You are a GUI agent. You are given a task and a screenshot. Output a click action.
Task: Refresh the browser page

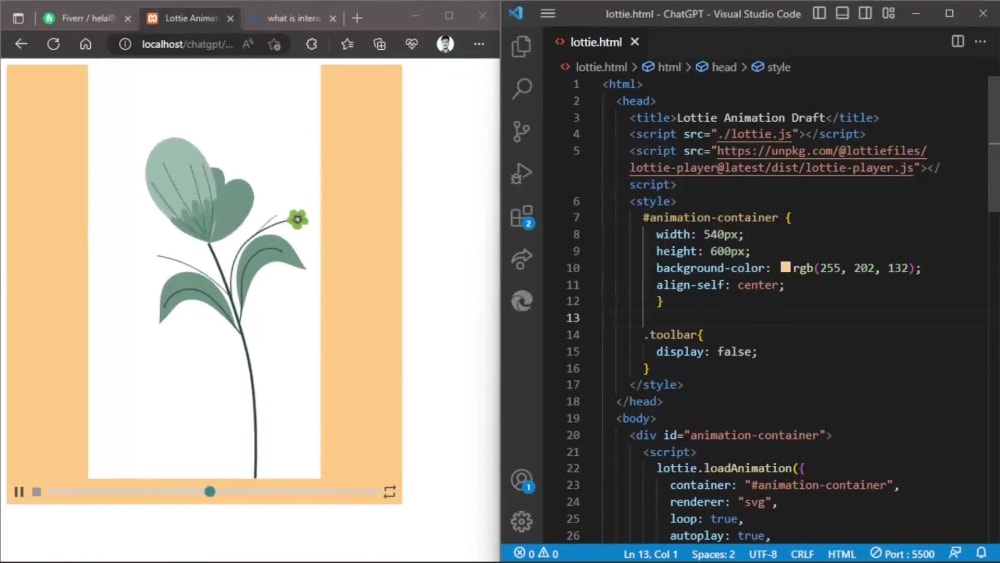point(54,44)
